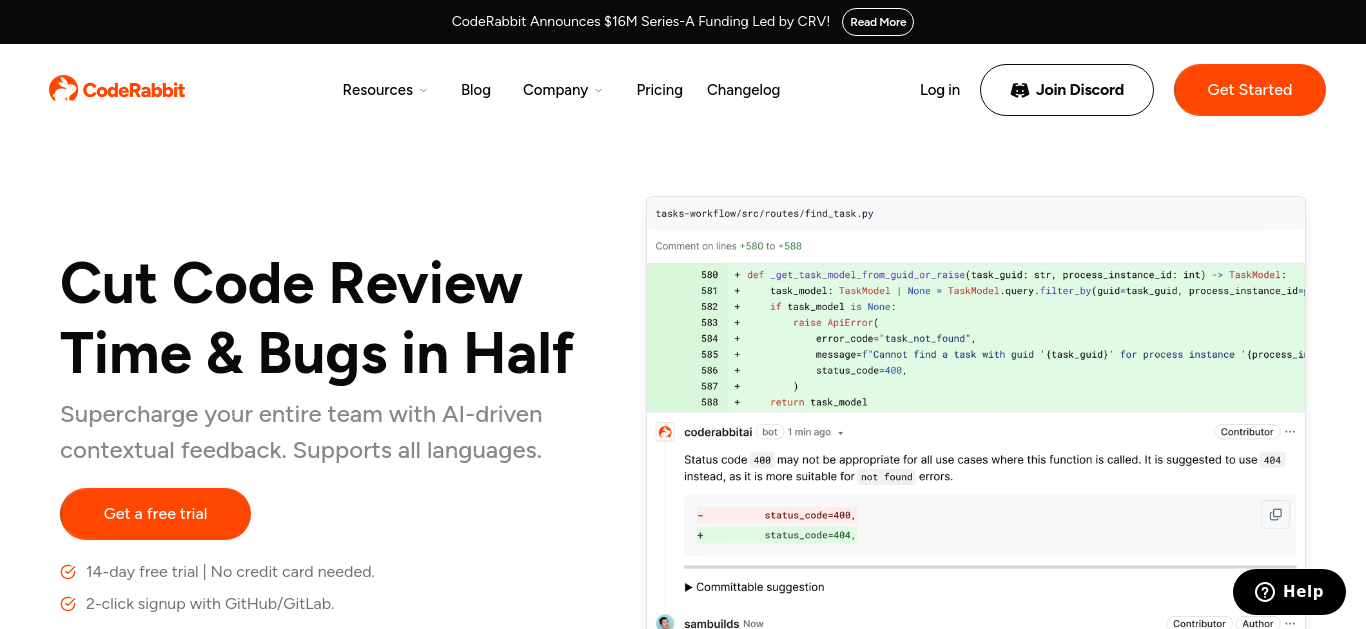Click the Get Started button
Image resolution: width=1366 pixels, height=629 pixels.
pos(1250,90)
